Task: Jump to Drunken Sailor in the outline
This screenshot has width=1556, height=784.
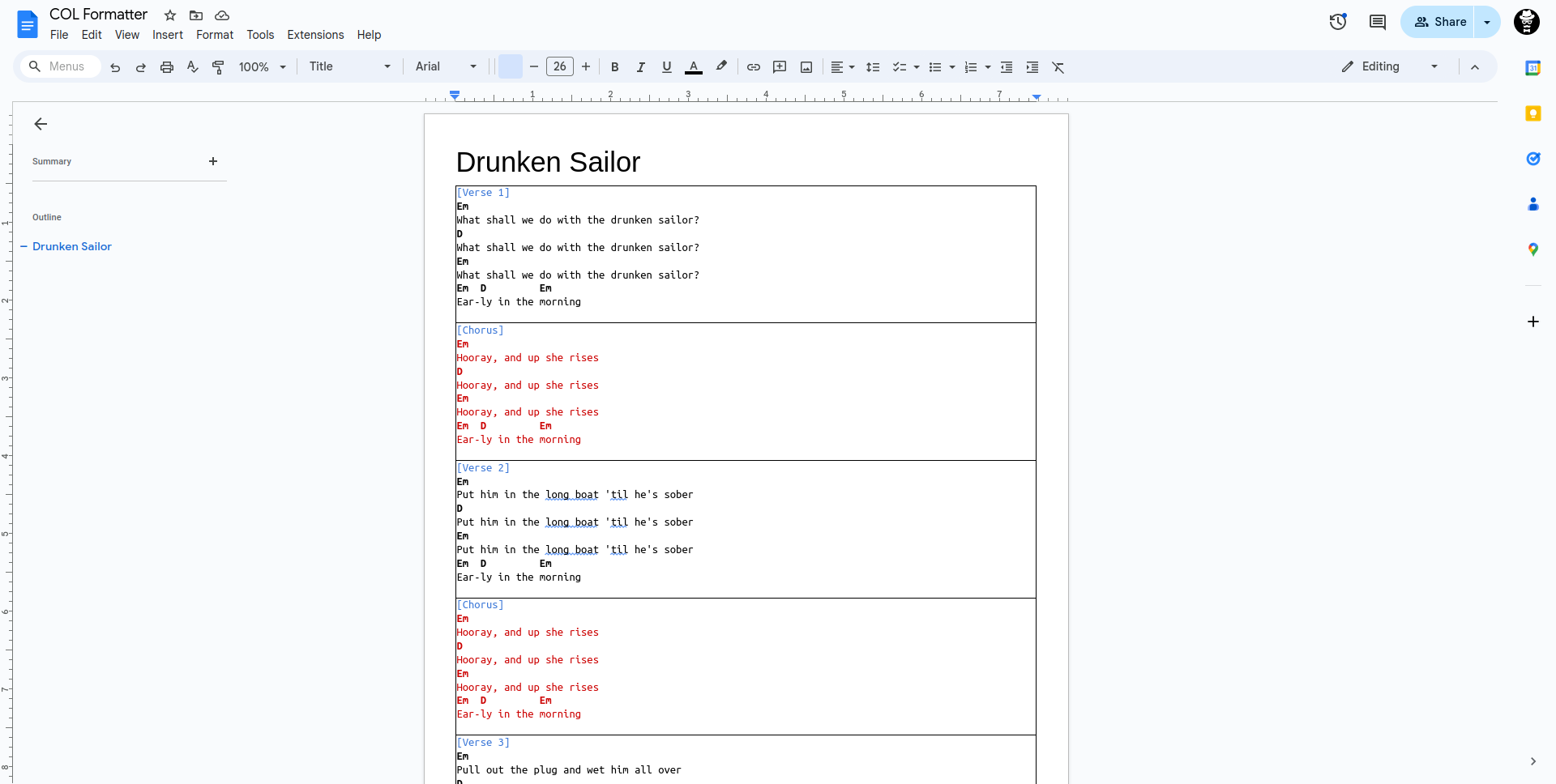Action: (x=72, y=246)
